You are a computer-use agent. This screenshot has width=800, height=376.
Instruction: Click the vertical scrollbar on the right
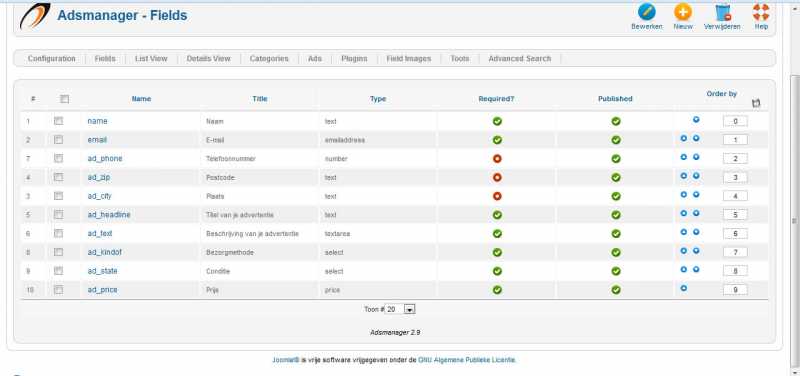pyautogui.click(x=794, y=221)
